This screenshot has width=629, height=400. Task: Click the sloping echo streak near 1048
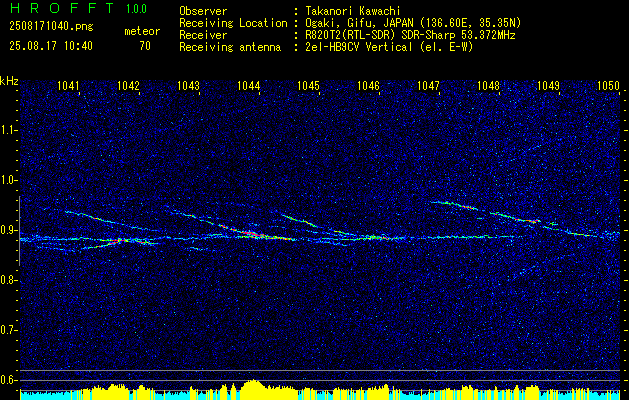point(515,219)
